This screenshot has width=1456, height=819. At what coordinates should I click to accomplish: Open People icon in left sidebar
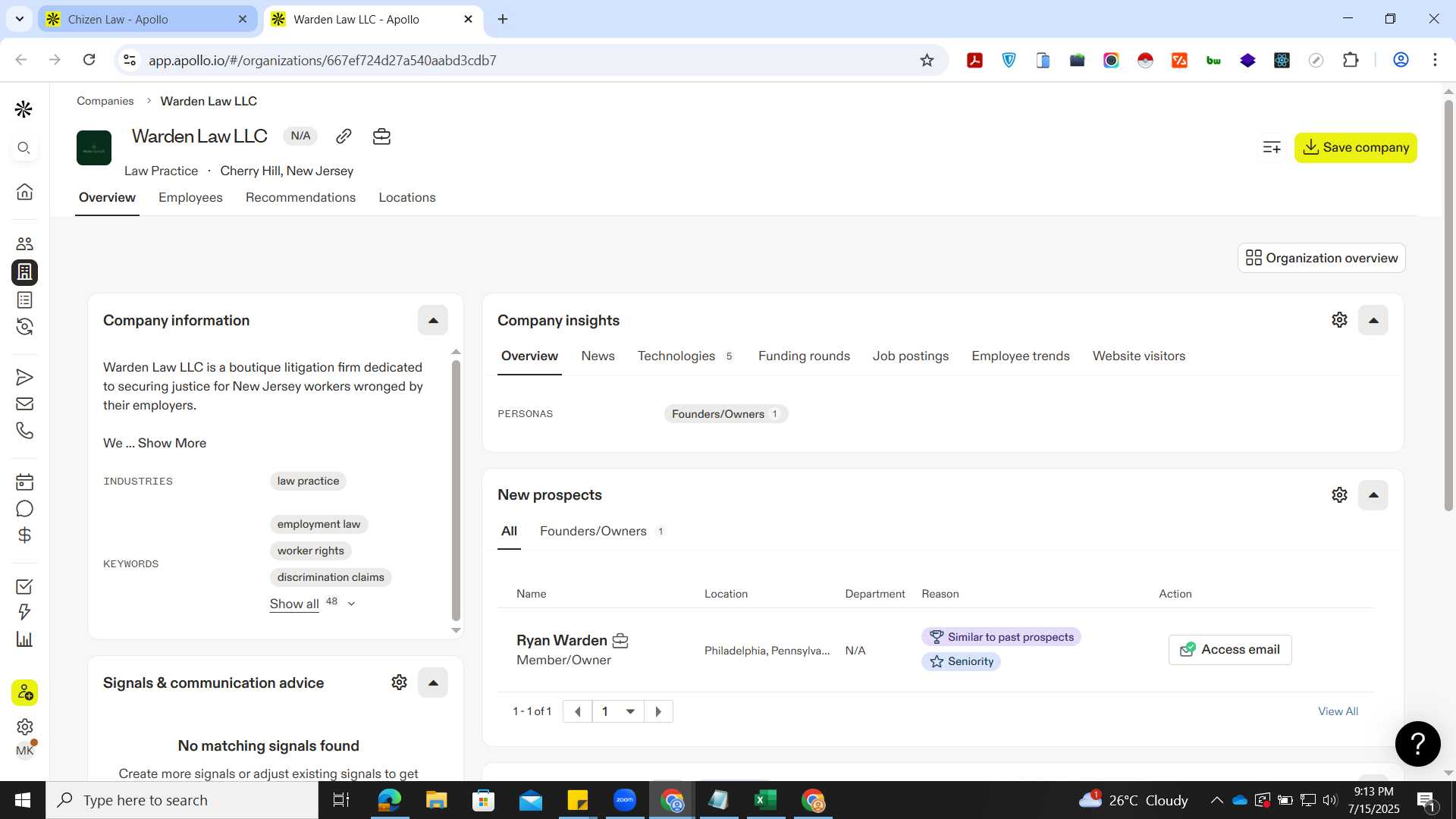click(24, 243)
